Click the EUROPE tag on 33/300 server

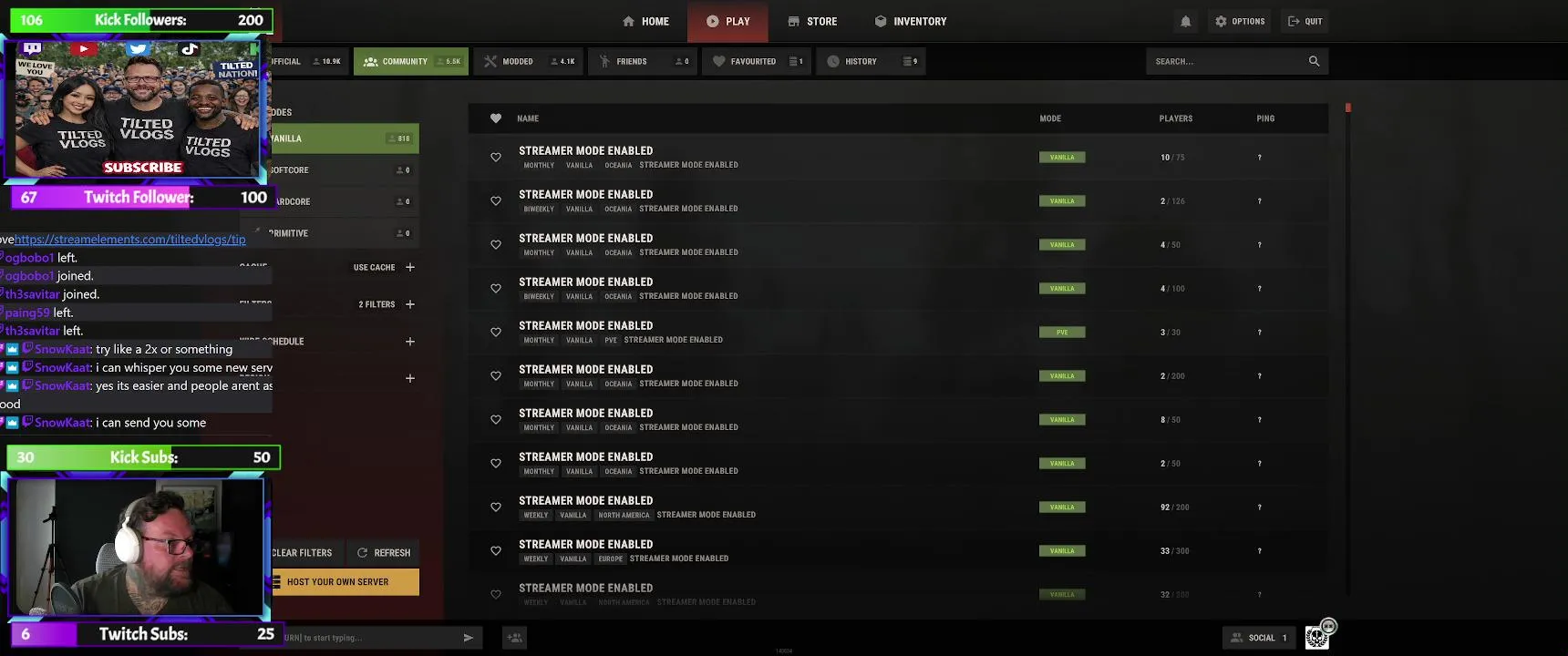[x=611, y=559]
